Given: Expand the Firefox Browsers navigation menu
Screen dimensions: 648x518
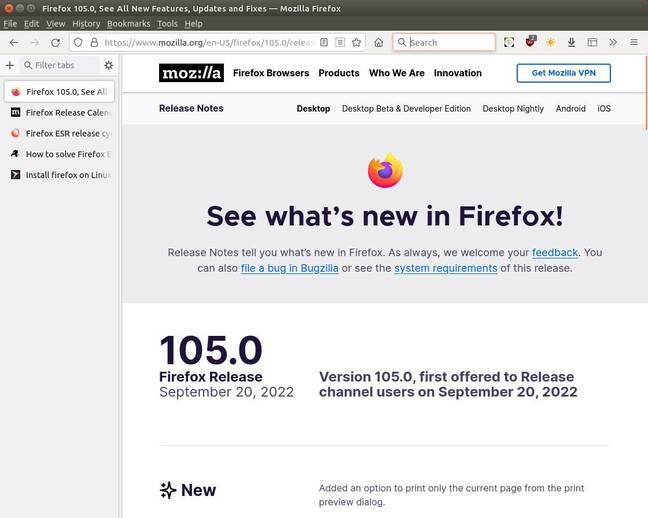Looking at the screenshot, I should pos(270,73).
